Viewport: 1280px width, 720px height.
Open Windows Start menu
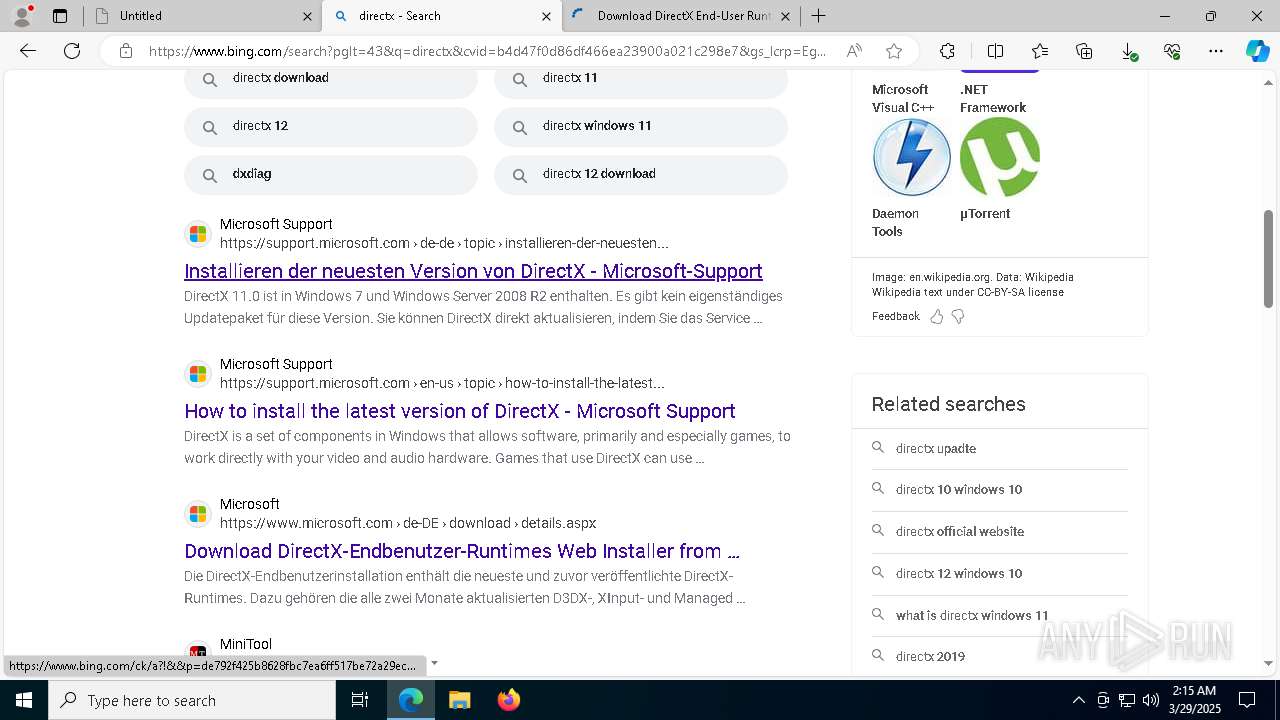(24, 700)
